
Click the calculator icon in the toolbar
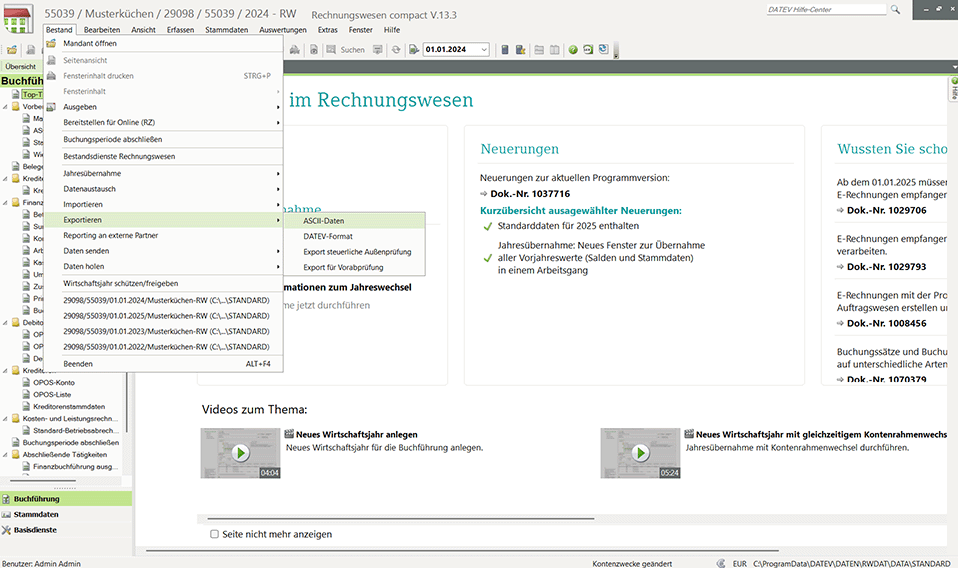(505, 49)
